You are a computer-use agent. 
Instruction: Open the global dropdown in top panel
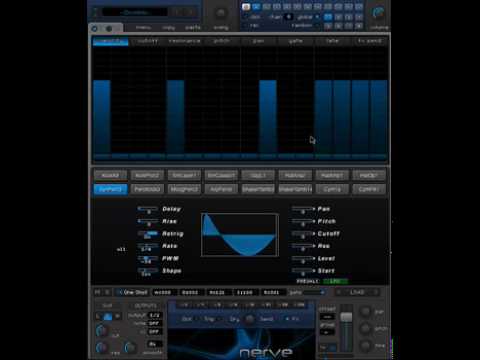pos(308,17)
